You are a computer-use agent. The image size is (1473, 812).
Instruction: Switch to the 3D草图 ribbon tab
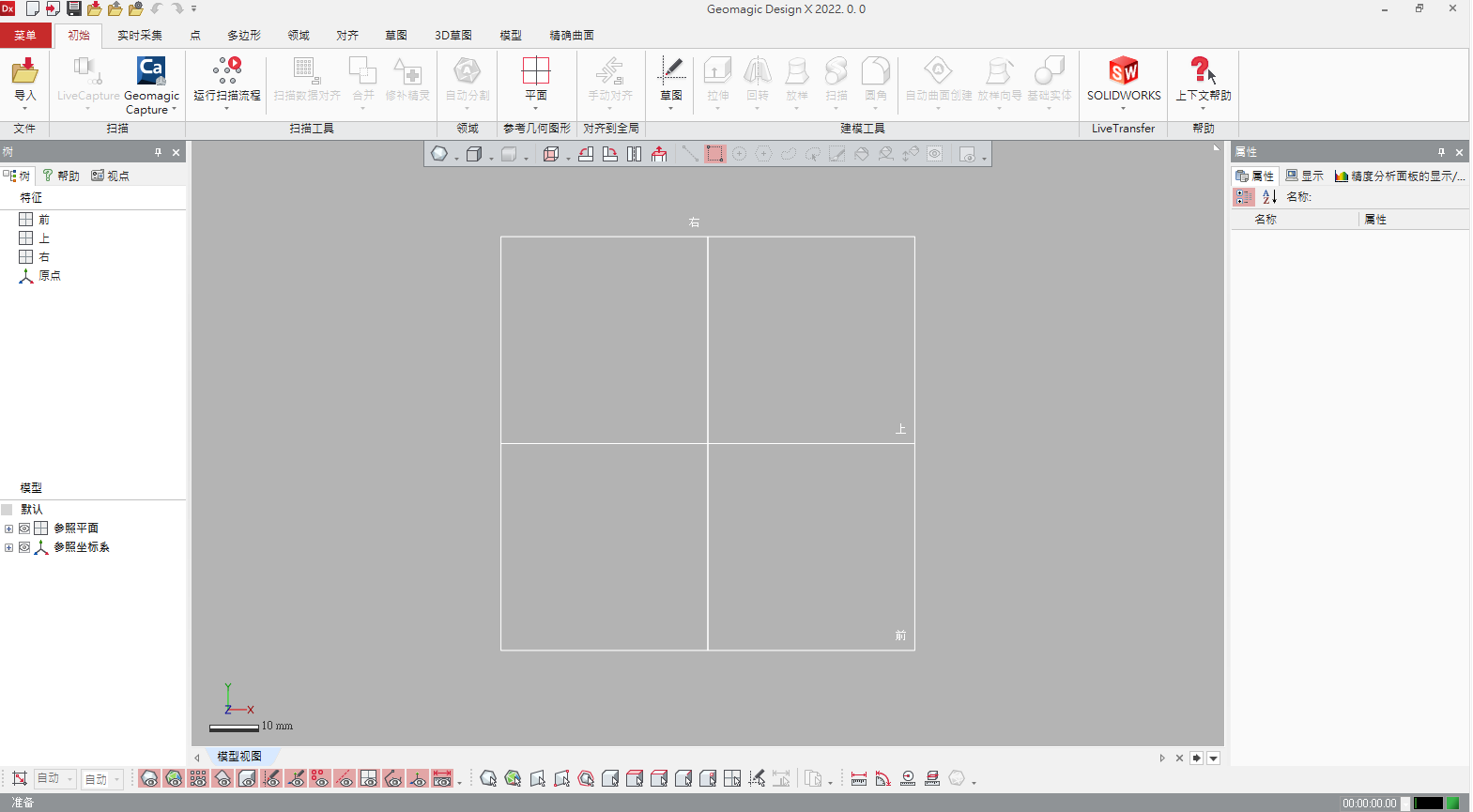(453, 36)
